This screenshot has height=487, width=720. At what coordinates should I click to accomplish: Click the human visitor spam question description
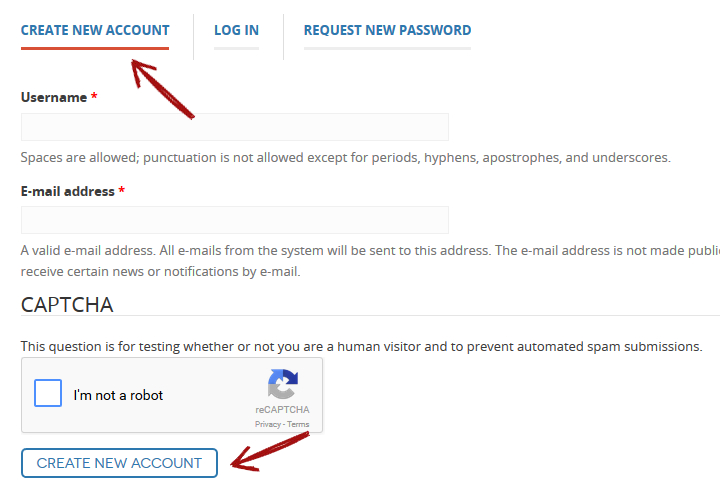[361, 347]
